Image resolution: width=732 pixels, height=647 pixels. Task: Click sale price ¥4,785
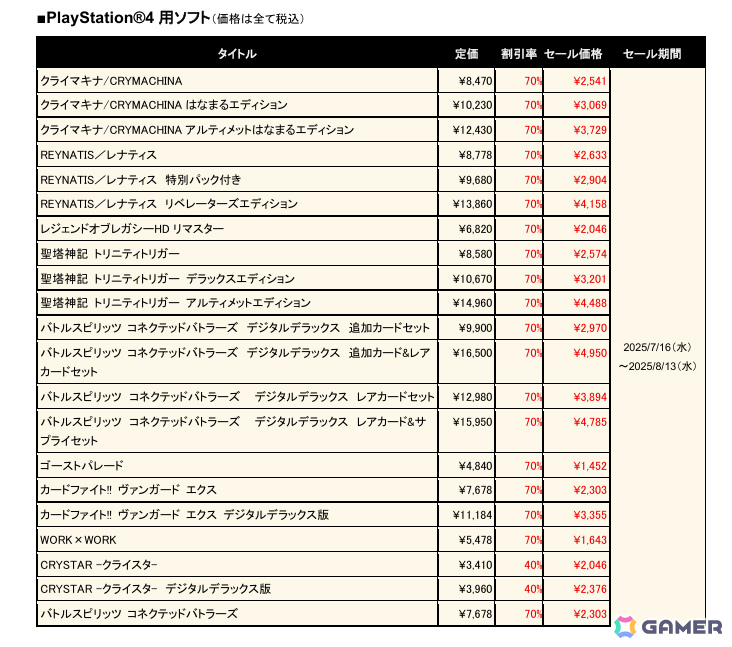point(590,422)
